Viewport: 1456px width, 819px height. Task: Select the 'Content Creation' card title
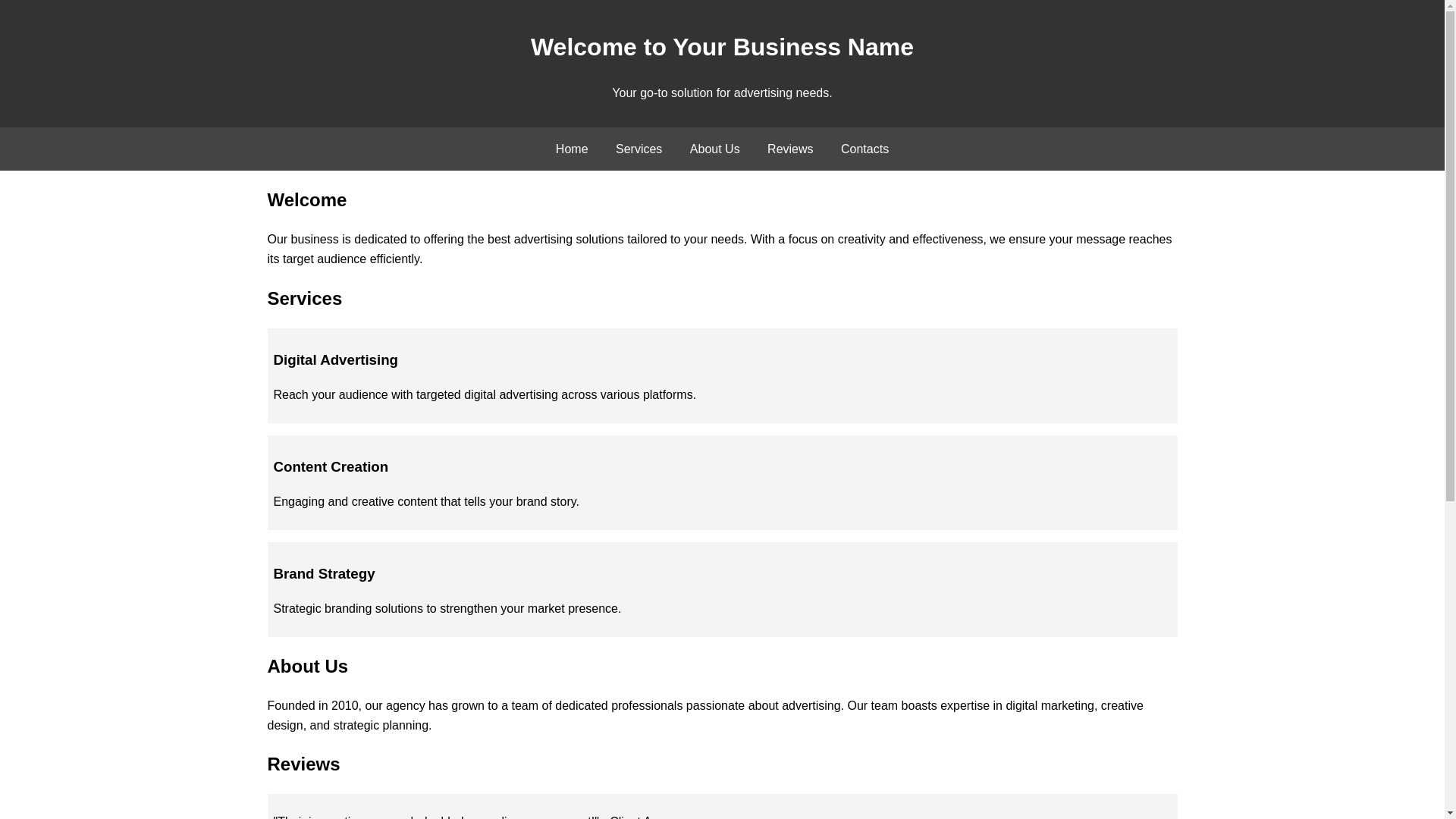coord(330,467)
